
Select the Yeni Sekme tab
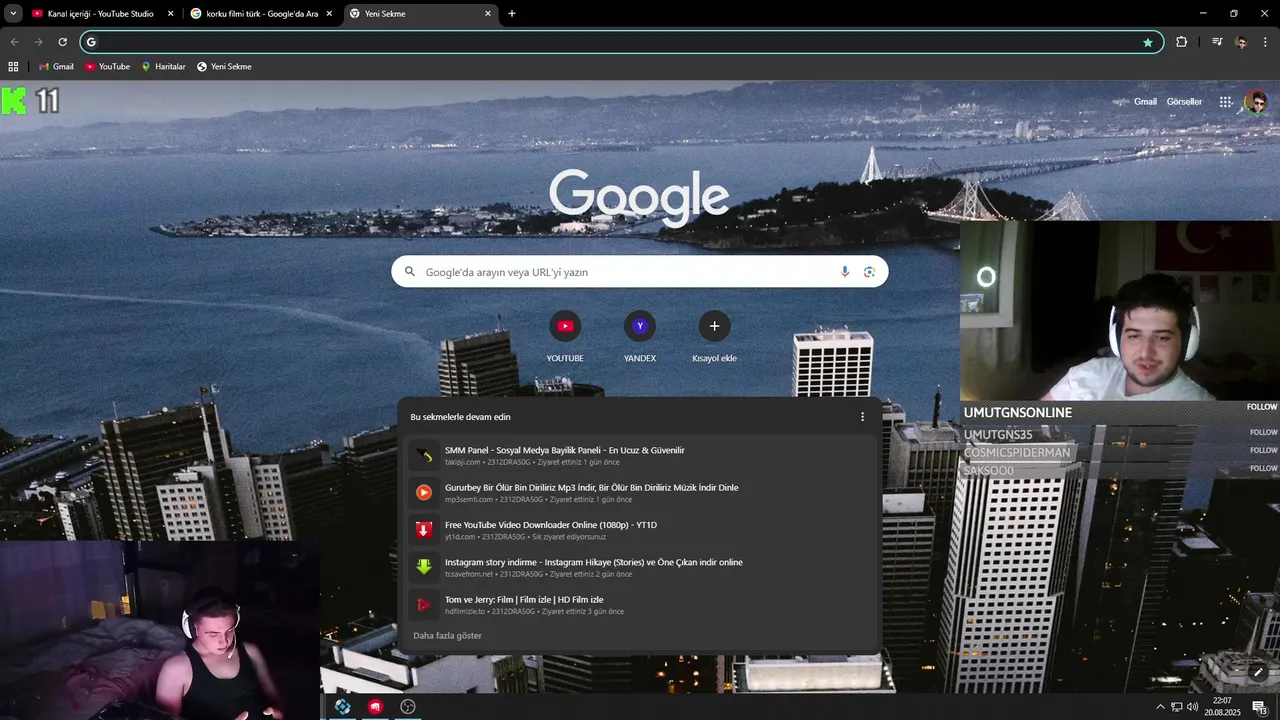pos(420,14)
